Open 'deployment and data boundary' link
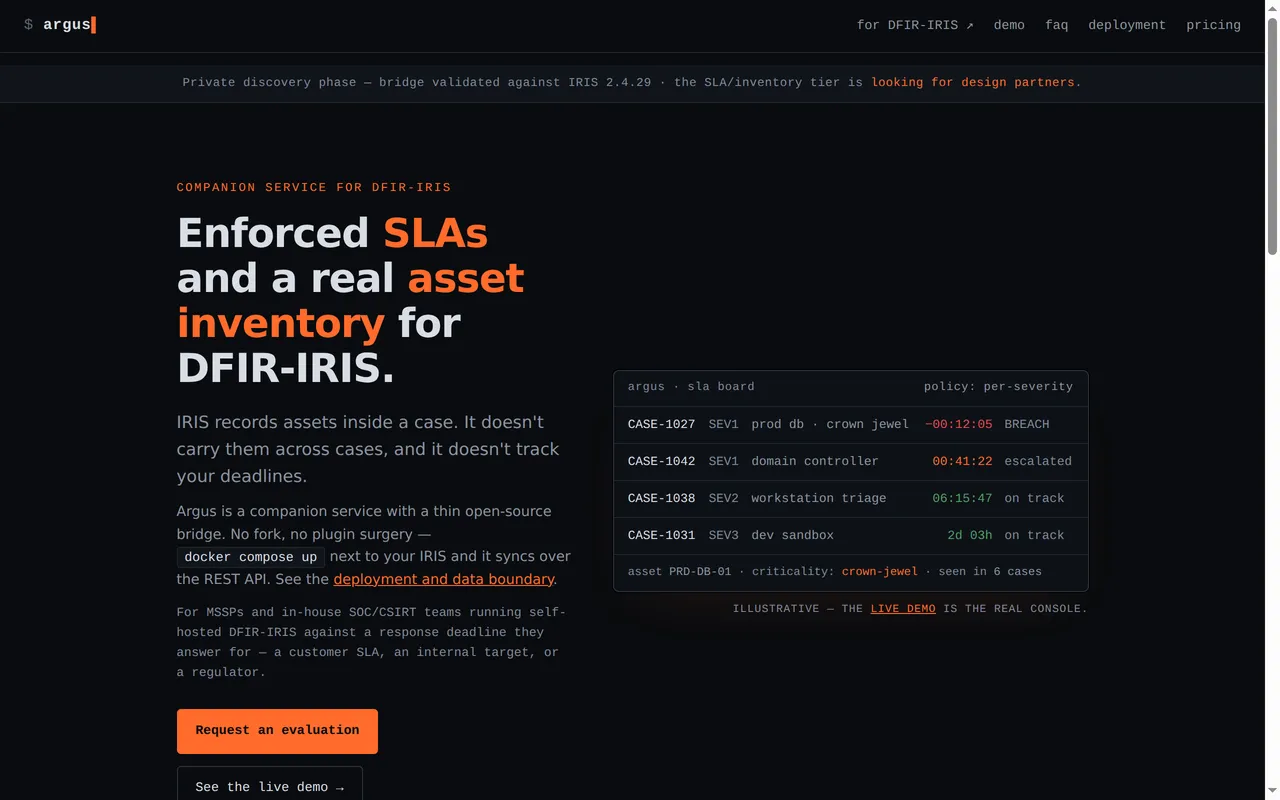Image resolution: width=1280 pixels, height=800 pixels. 444,579
